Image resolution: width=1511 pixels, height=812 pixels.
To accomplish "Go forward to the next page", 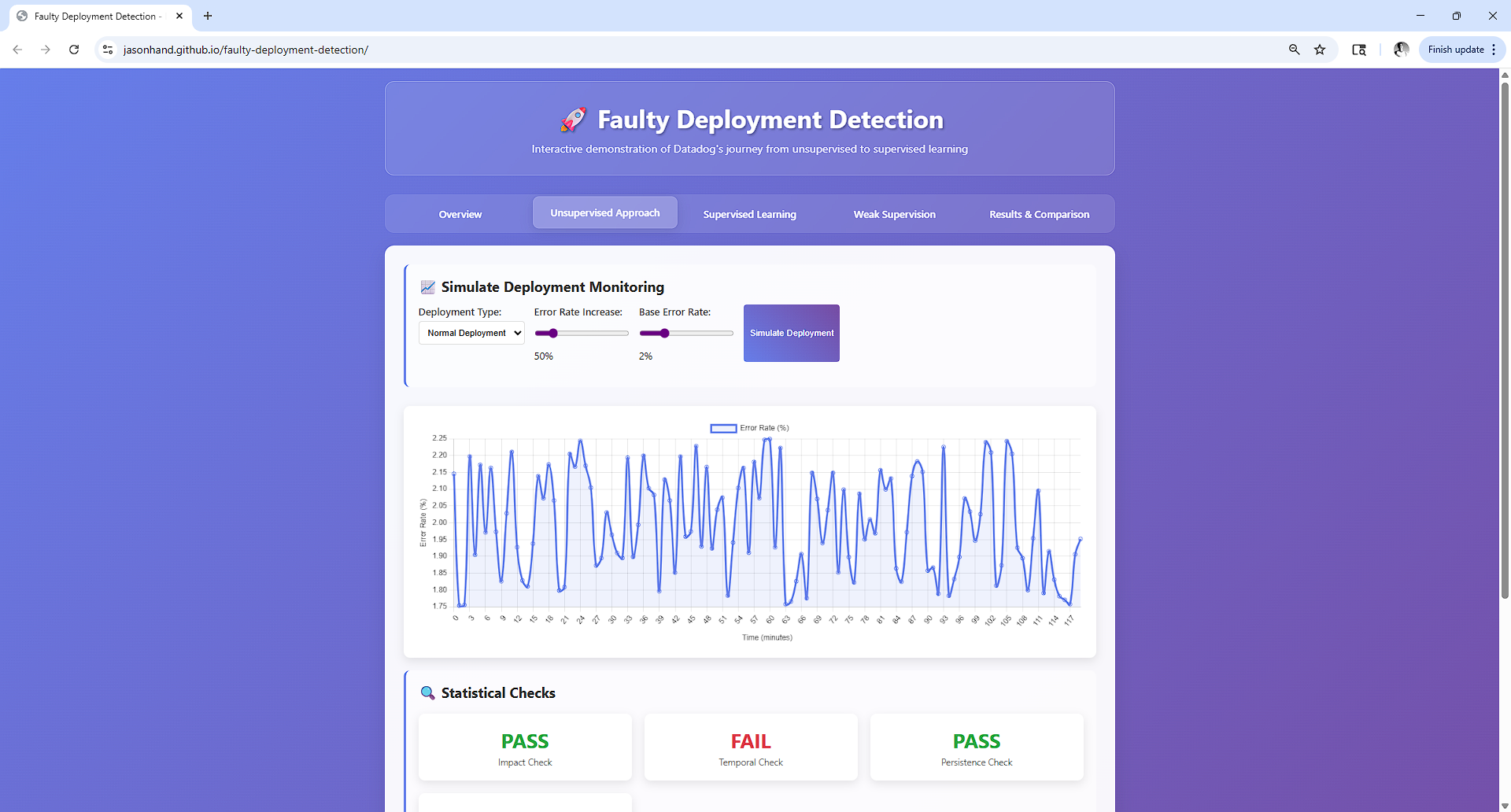I will [x=46, y=50].
